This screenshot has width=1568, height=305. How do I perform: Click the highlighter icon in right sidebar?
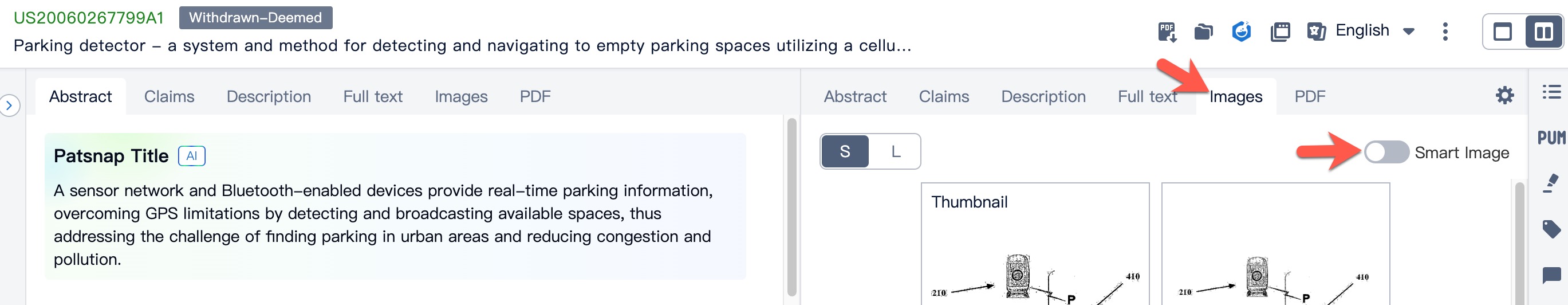(1551, 183)
